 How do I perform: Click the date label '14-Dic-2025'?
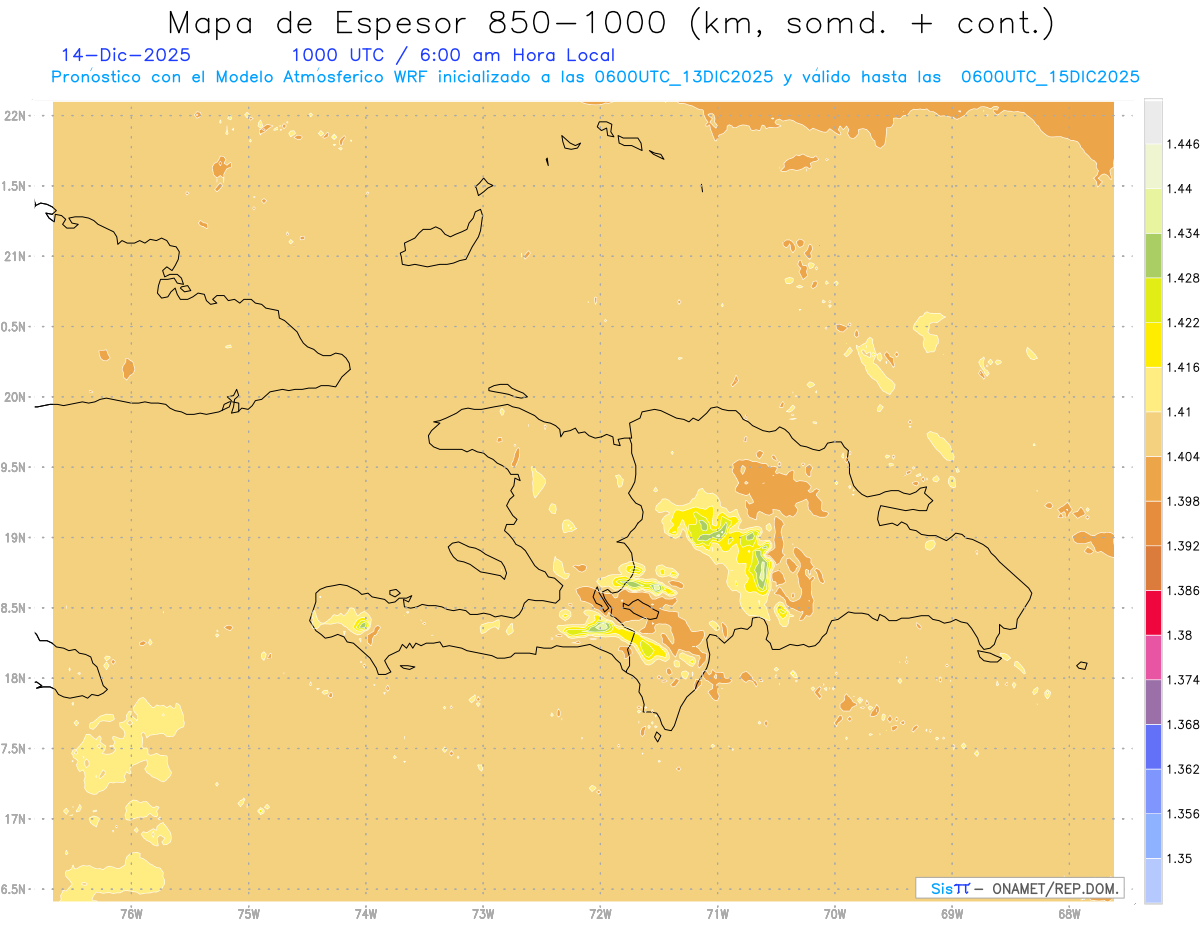126,55
